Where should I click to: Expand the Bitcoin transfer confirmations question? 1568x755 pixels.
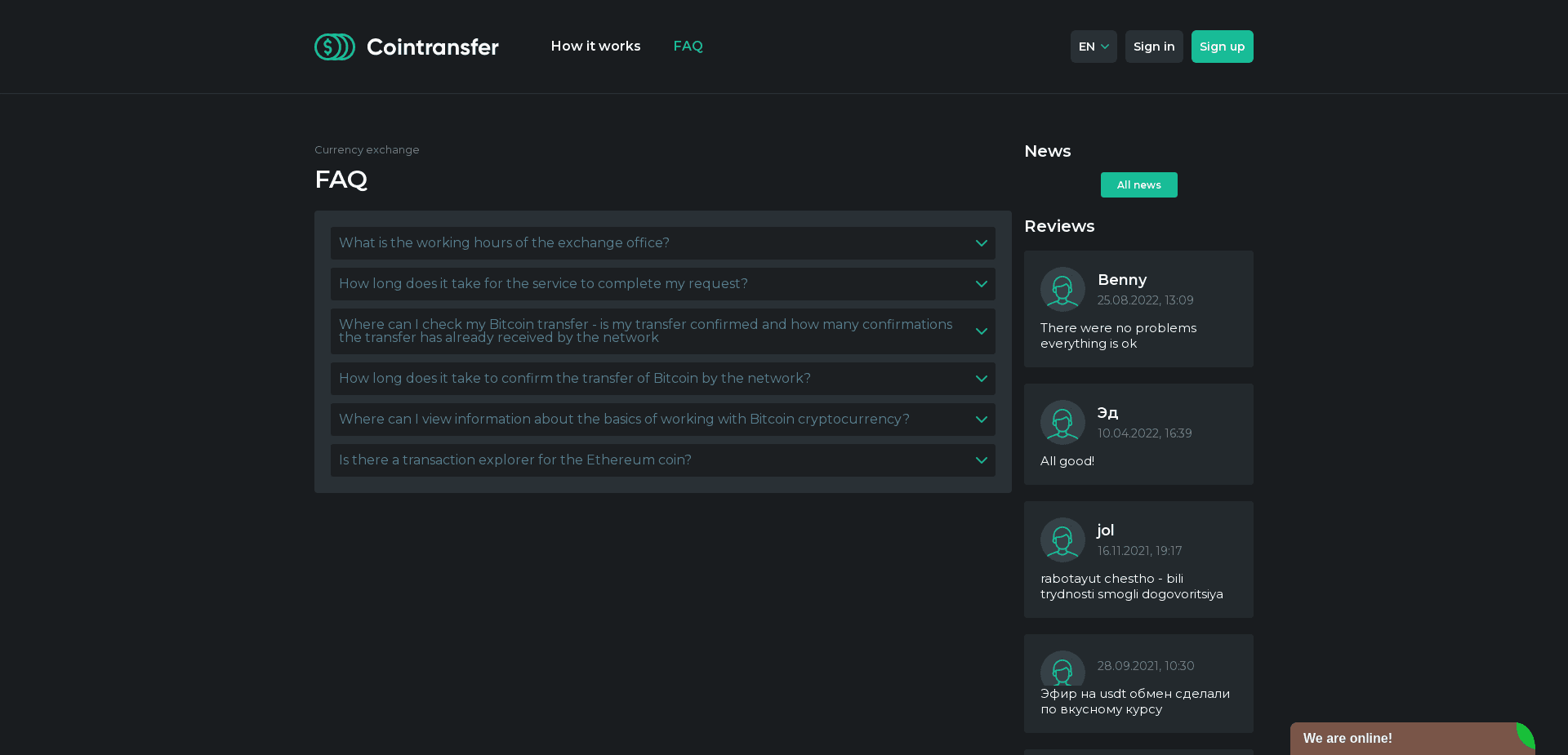662,331
